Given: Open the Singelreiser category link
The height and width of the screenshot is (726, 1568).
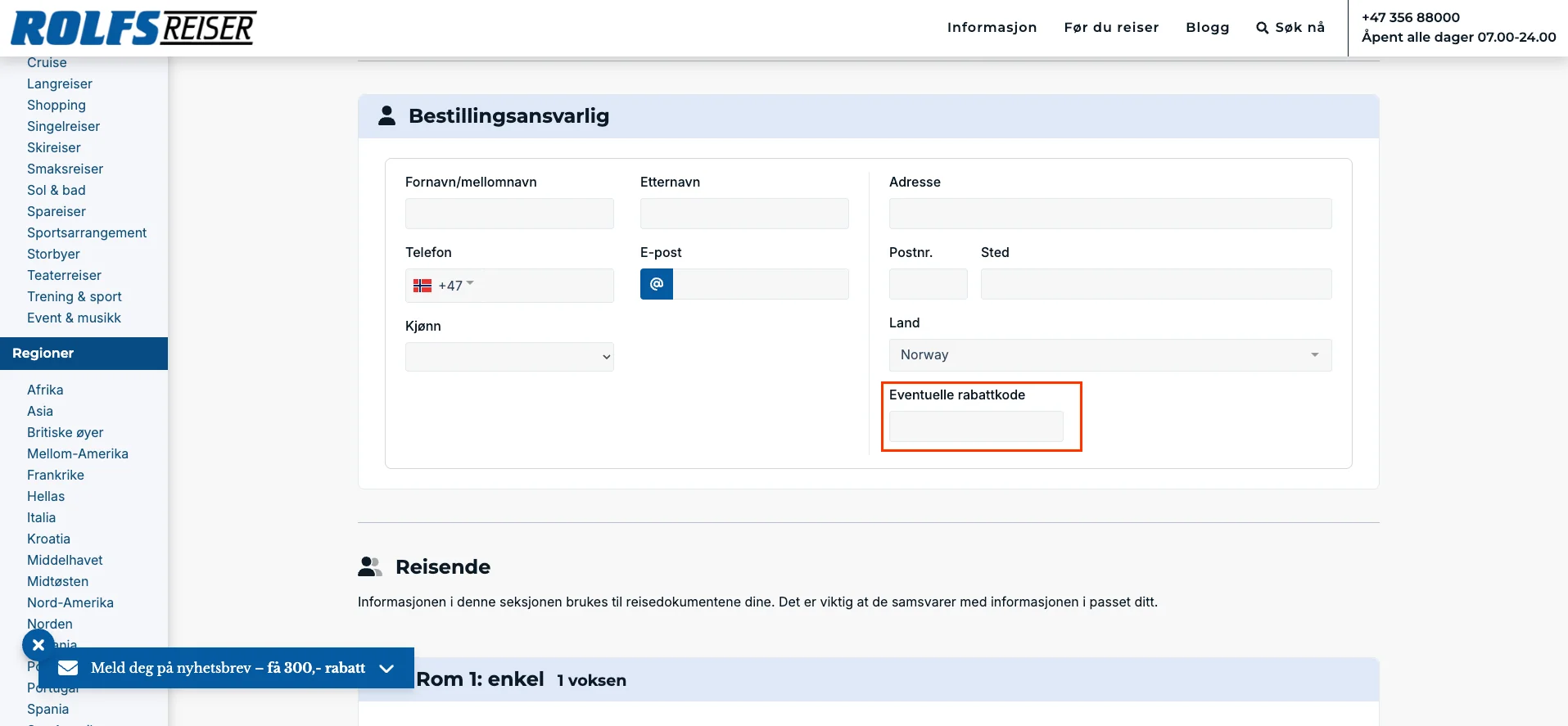Looking at the screenshot, I should pos(63,126).
